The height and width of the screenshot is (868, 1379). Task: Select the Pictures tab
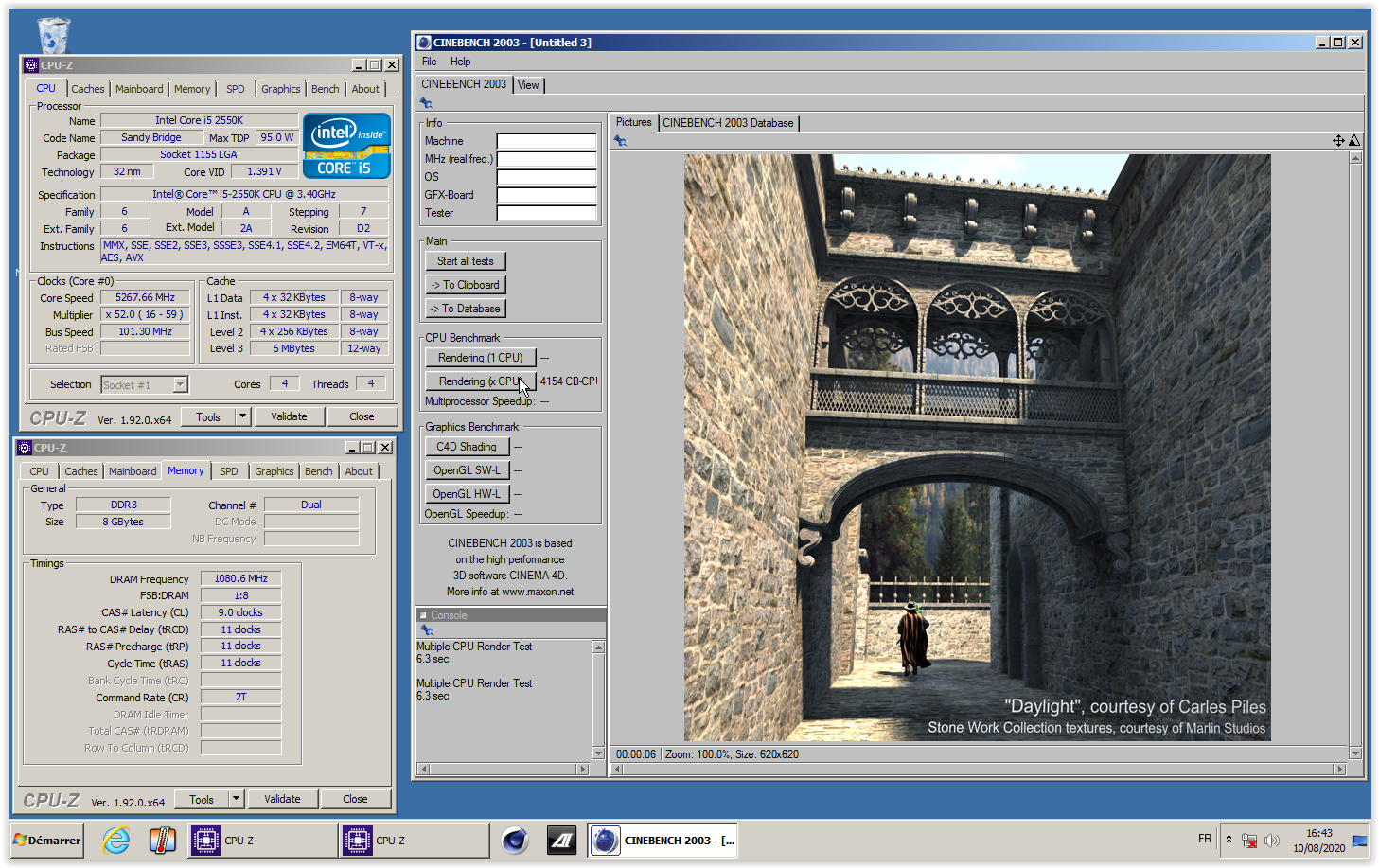click(633, 122)
